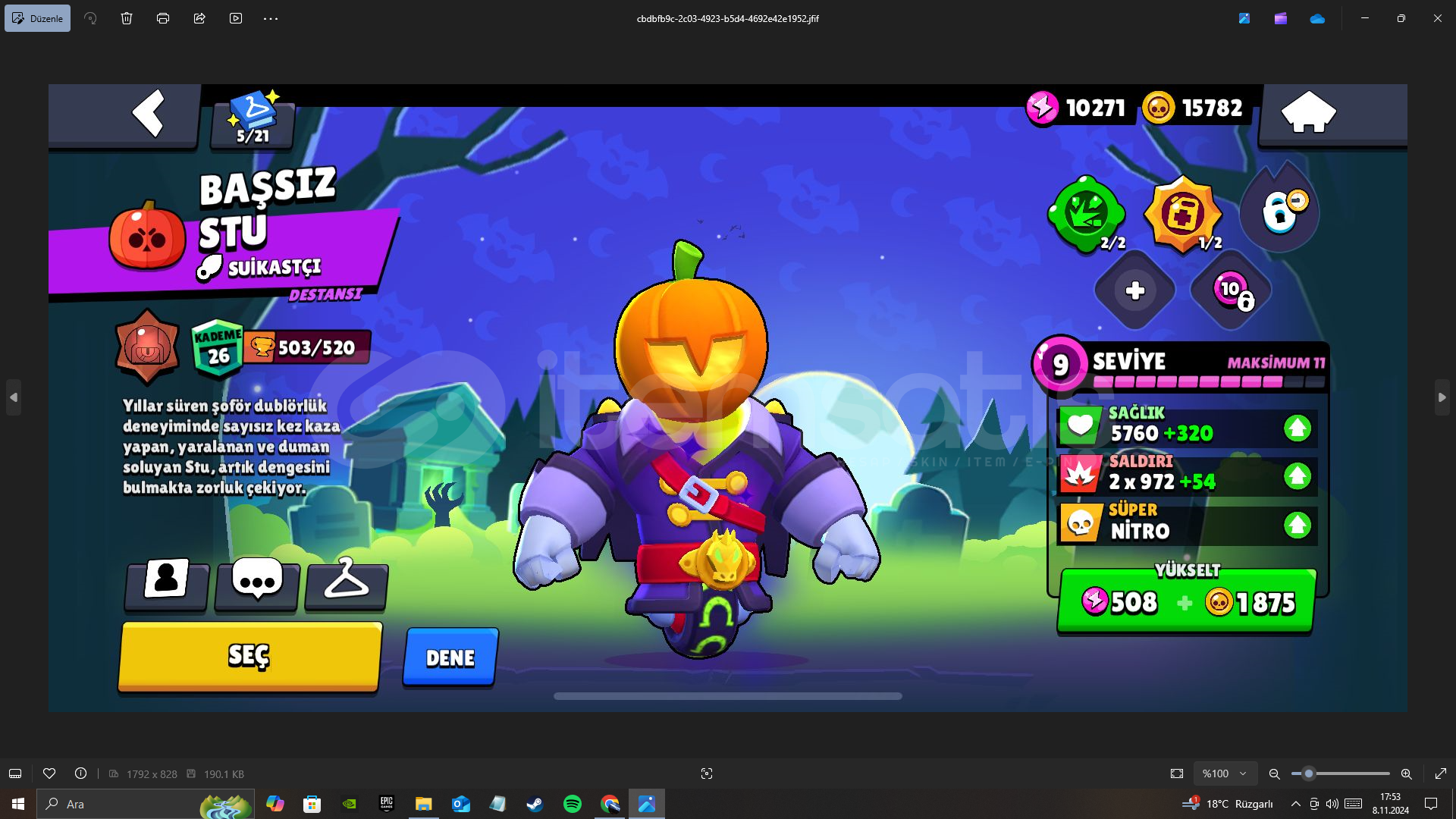Viewport: 1456px width, 819px height.
Task: Open the mastery badge emblem
Action: tap(147, 348)
